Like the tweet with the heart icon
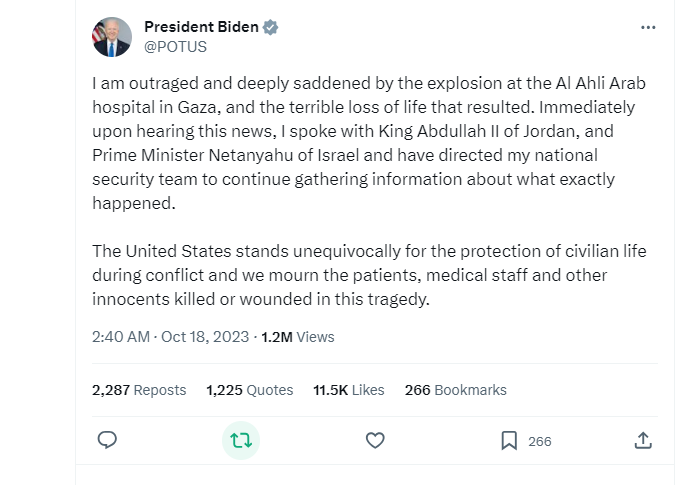The width and height of the screenshot is (697, 485). point(375,440)
